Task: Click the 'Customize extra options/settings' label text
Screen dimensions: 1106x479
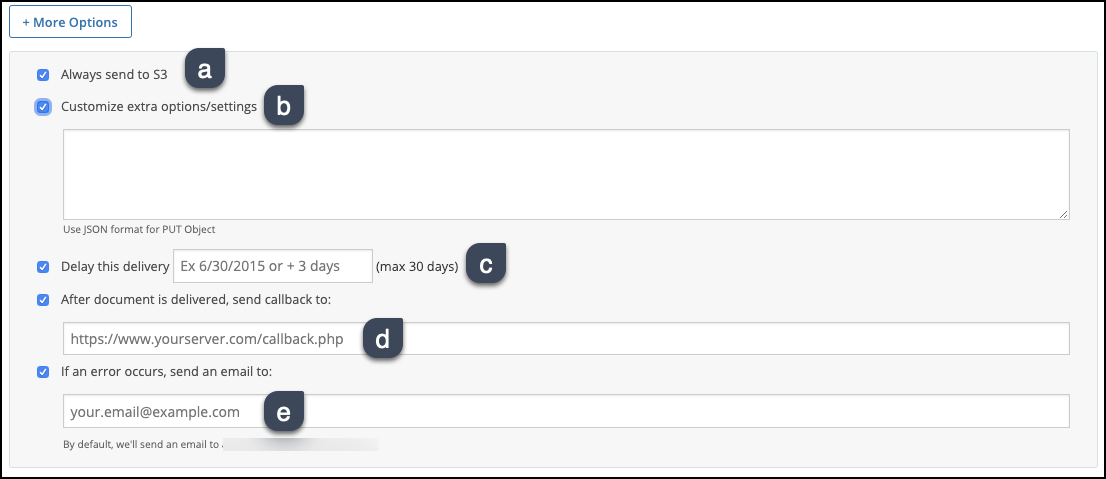Action: click(x=159, y=106)
